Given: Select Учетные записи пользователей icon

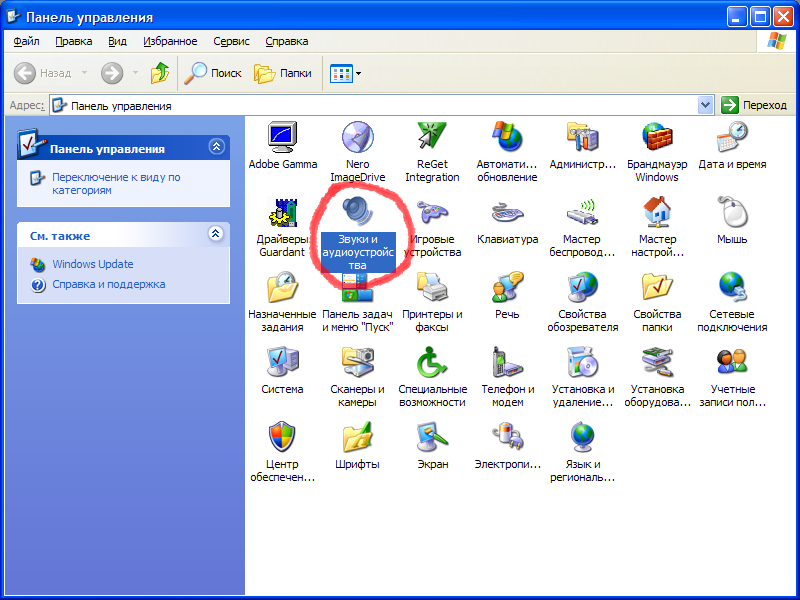Looking at the screenshot, I should [x=732, y=362].
